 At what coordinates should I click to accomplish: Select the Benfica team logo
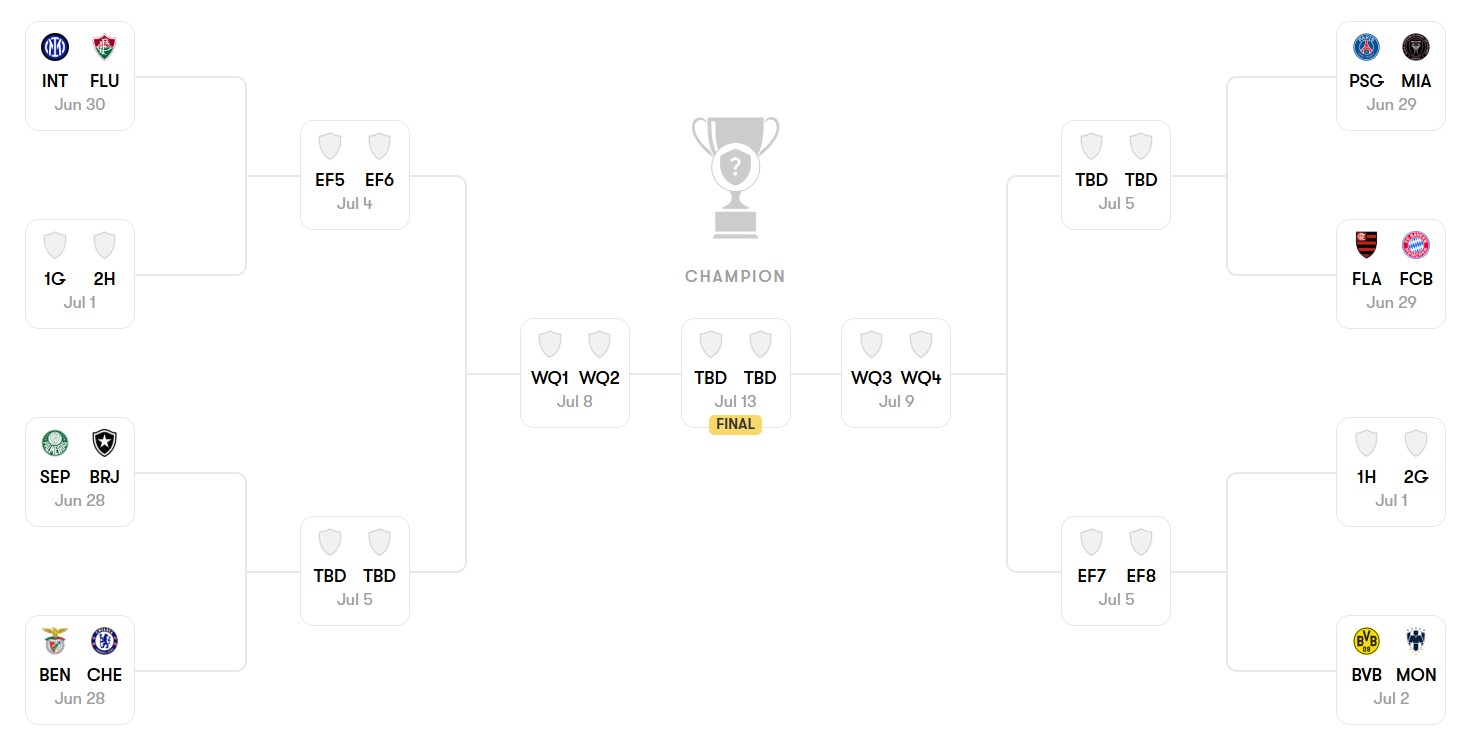tap(55, 641)
